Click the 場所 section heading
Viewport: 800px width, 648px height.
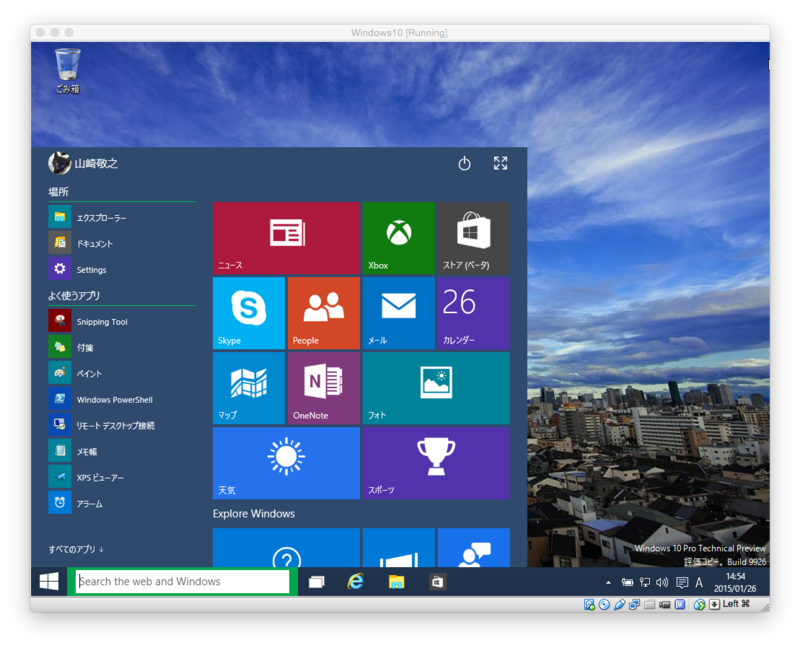pyautogui.click(x=58, y=191)
